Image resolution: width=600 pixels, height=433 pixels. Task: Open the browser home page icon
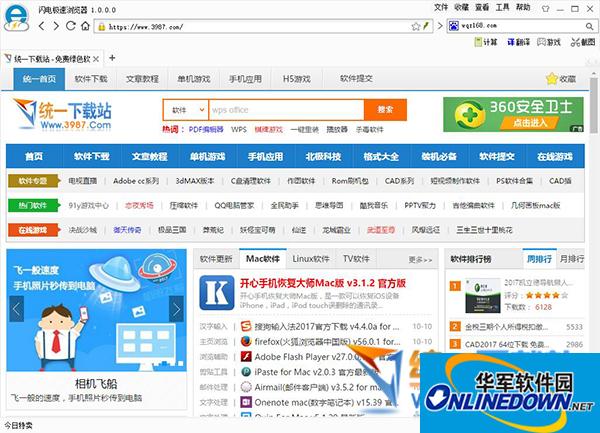click(85, 26)
